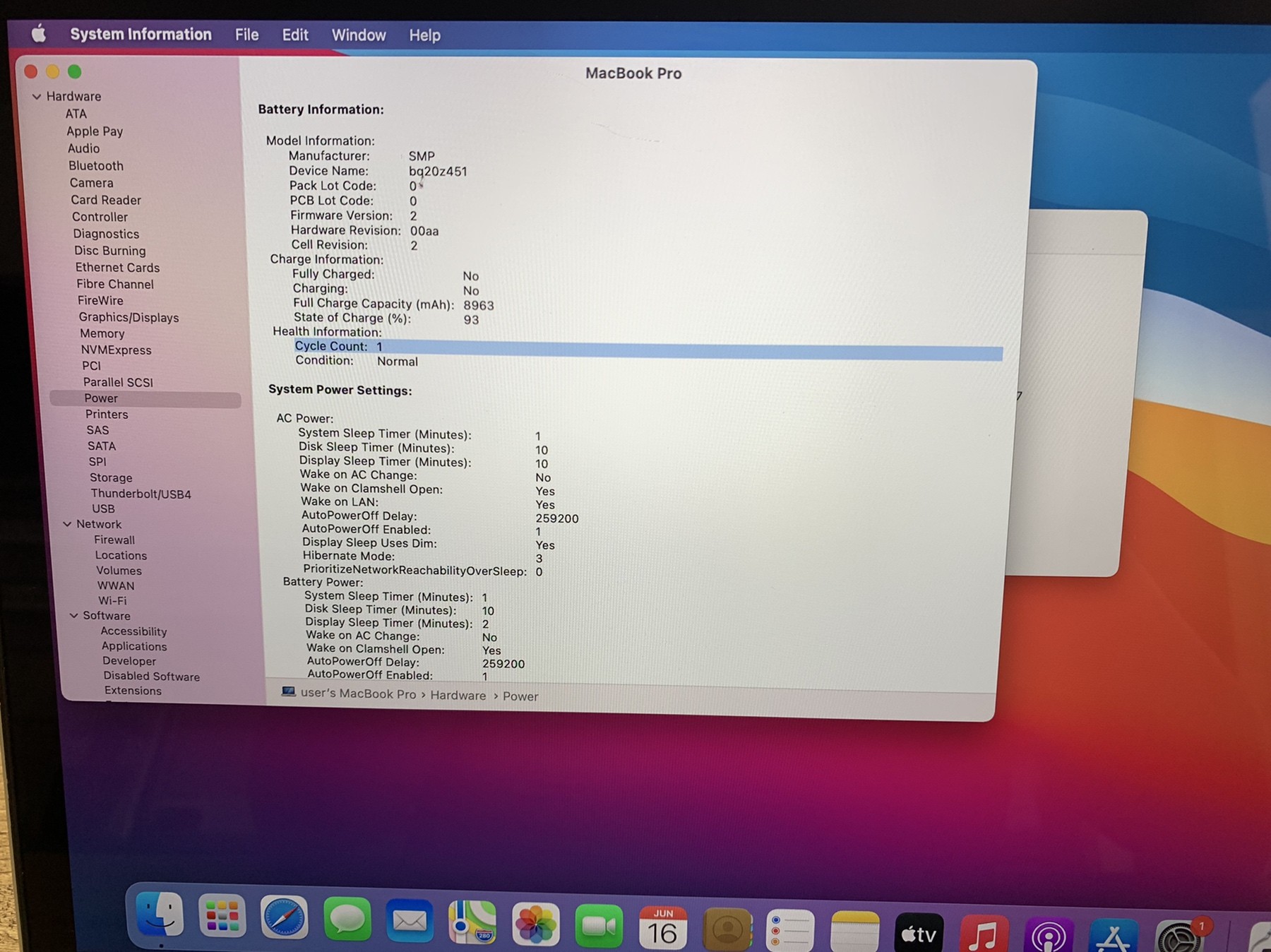The image size is (1271, 952).
Task: Open the Window menu
Action: (x=359, y=35)
